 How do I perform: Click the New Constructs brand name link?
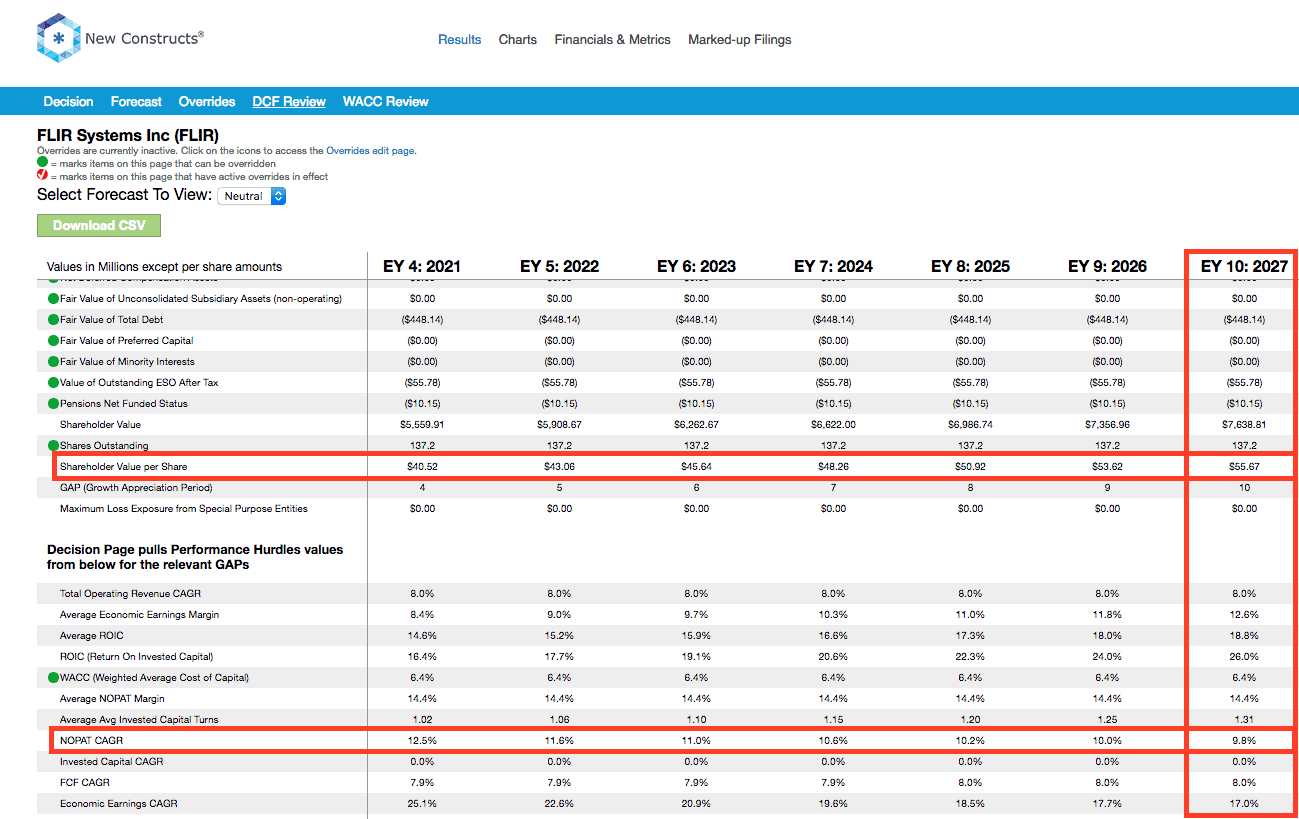pyautogui.click(x=144, y=39)
